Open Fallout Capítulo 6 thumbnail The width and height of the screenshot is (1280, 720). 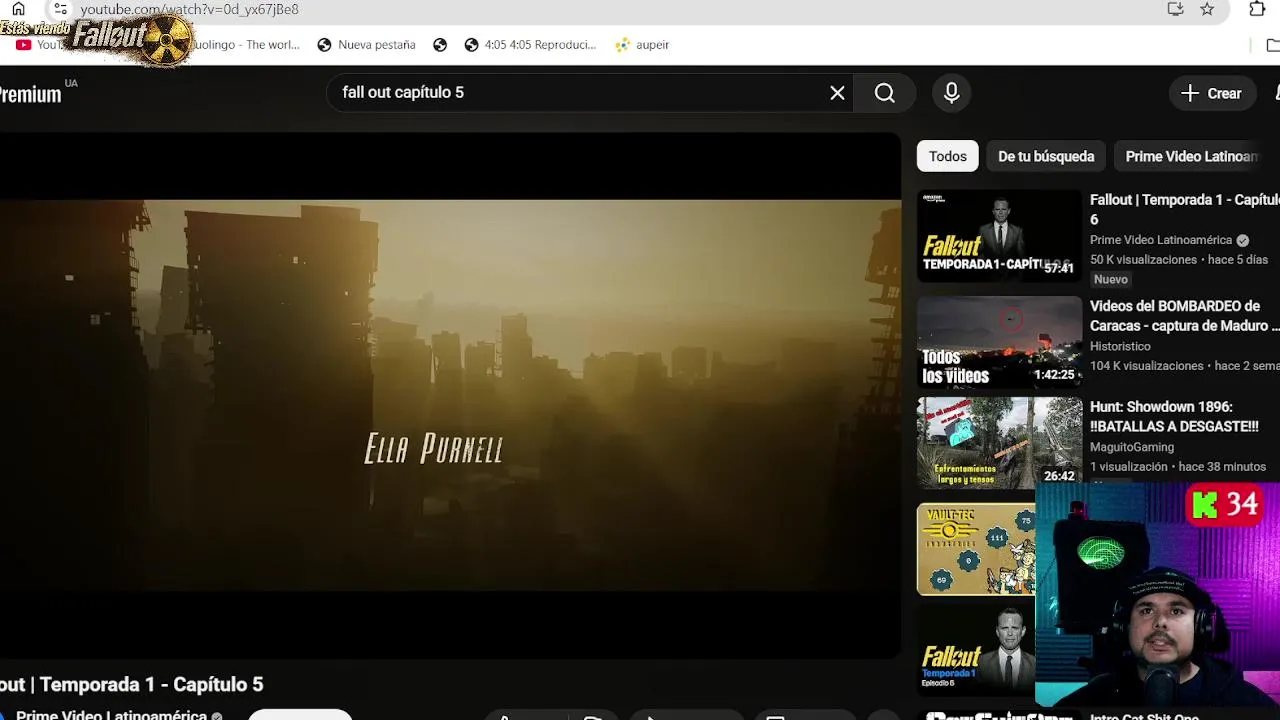[999, 236]
